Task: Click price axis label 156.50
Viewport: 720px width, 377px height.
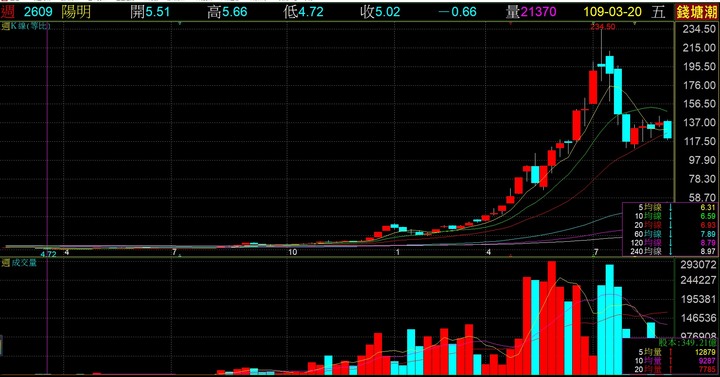Action: [x=699, y=104]
